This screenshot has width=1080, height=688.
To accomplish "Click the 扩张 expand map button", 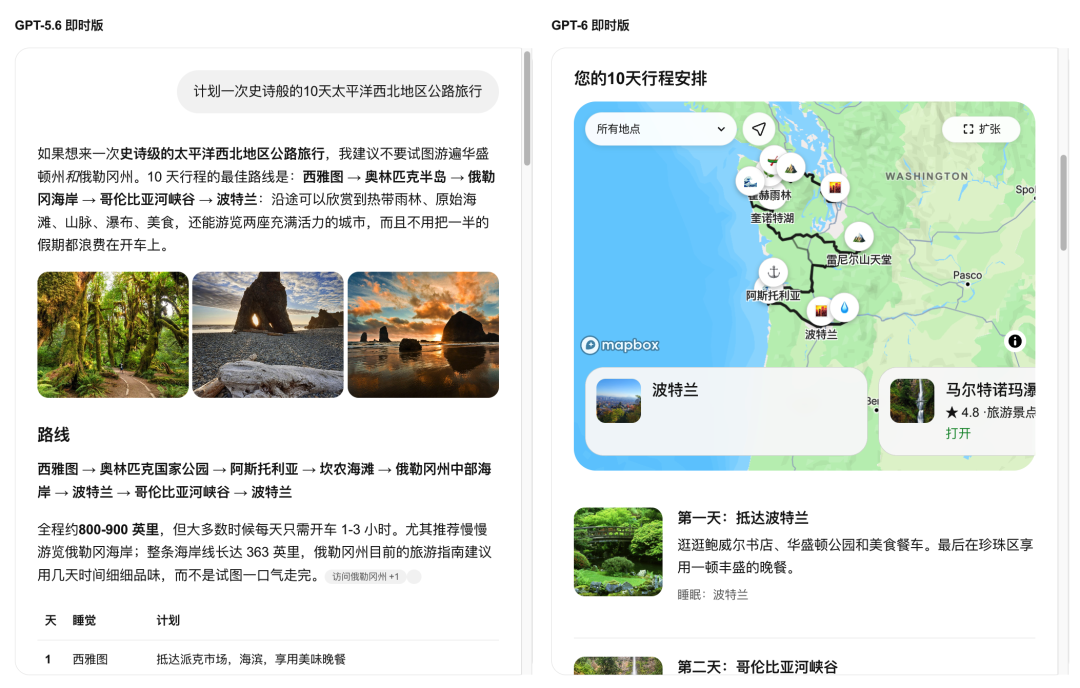I will point(982,129).
